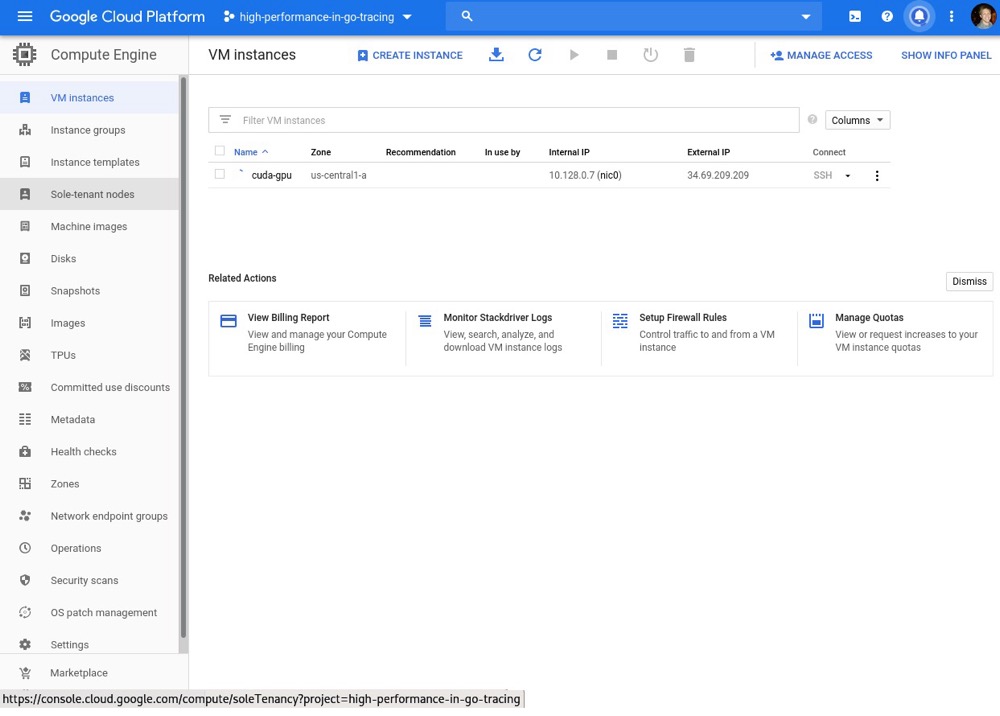
Task: Open Security scans page
Action: 89,580
